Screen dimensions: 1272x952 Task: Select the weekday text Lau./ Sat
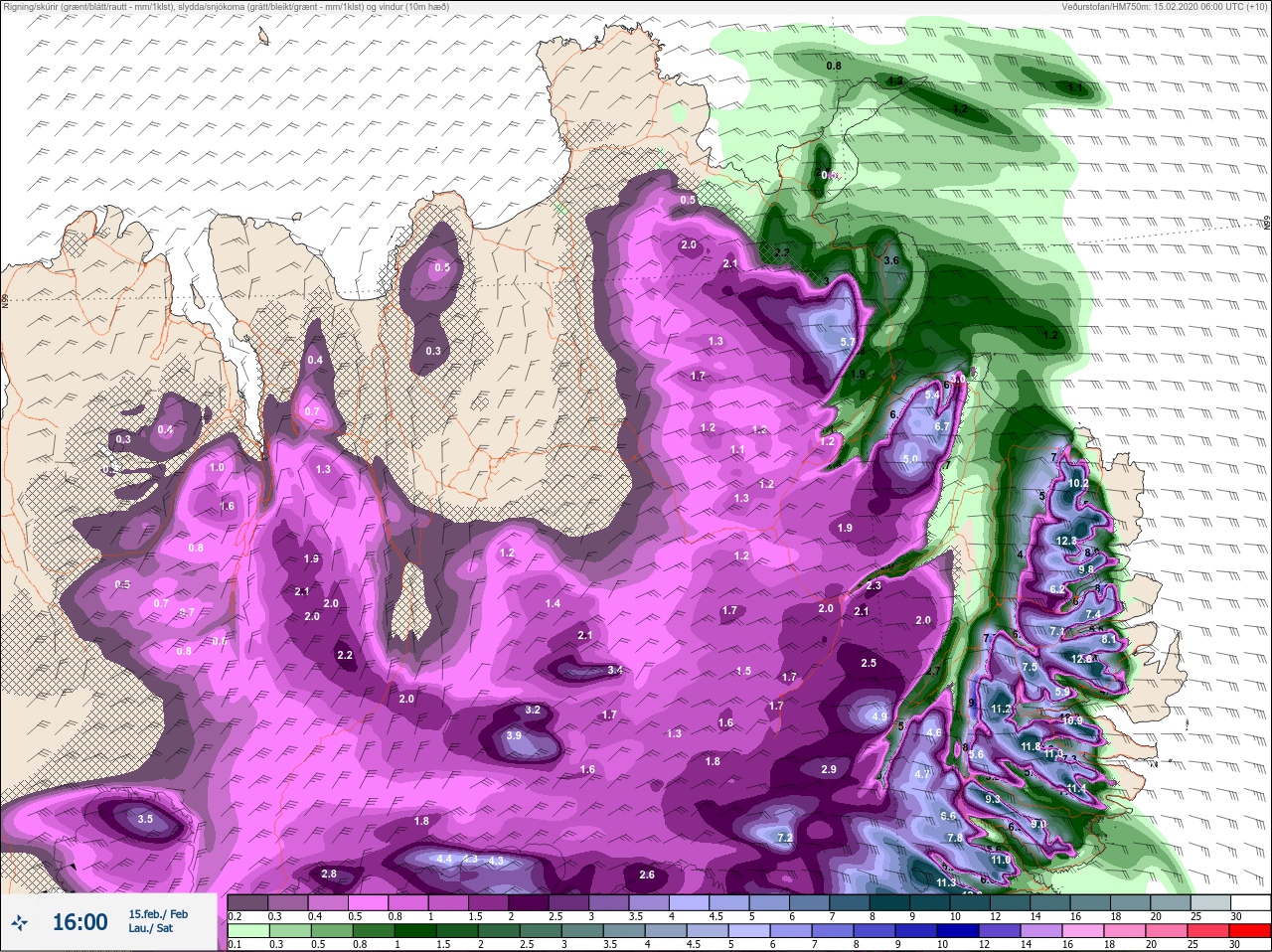pyautogui.click(x=151, y=928)
